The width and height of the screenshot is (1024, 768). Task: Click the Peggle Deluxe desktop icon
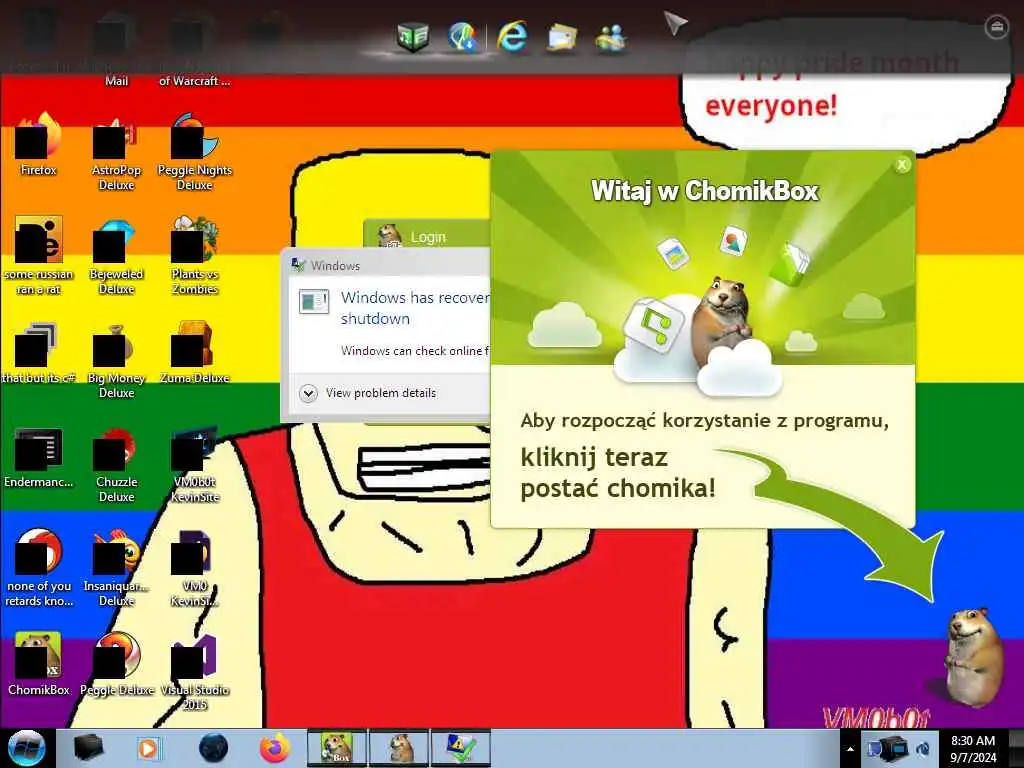[x=116, y=664]
